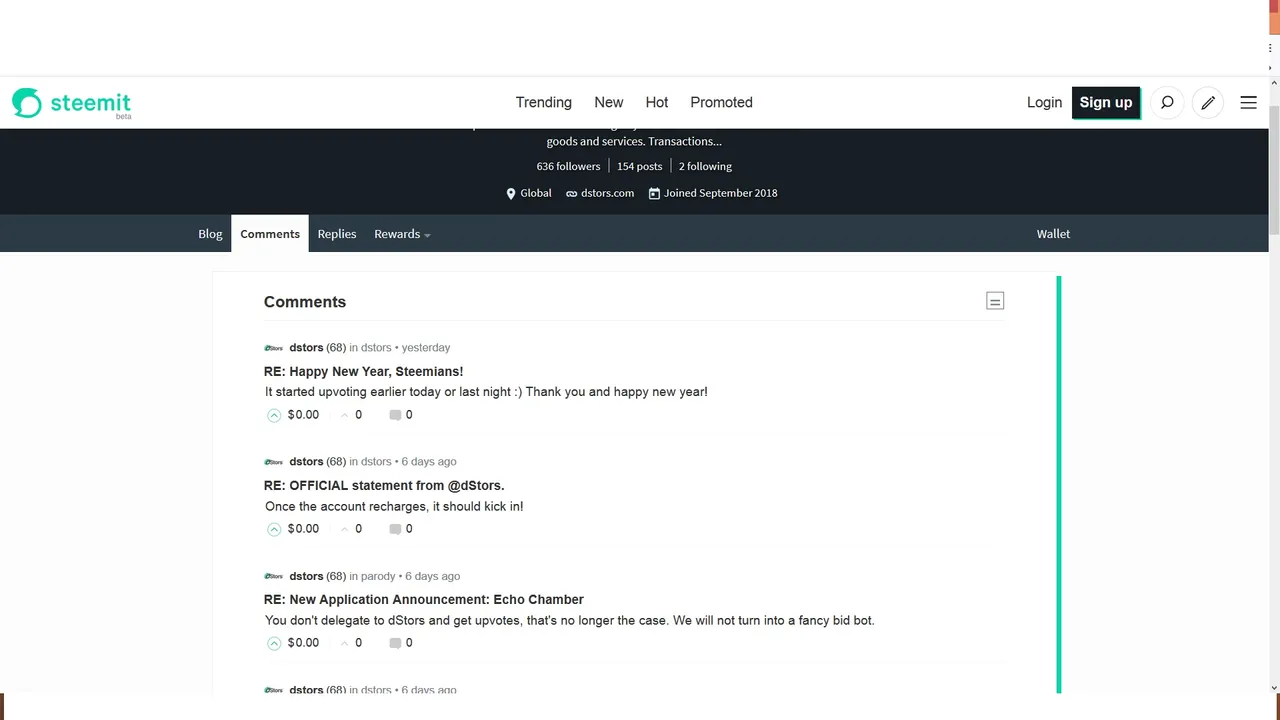Open the hamburger main menu

(1248, 102)
